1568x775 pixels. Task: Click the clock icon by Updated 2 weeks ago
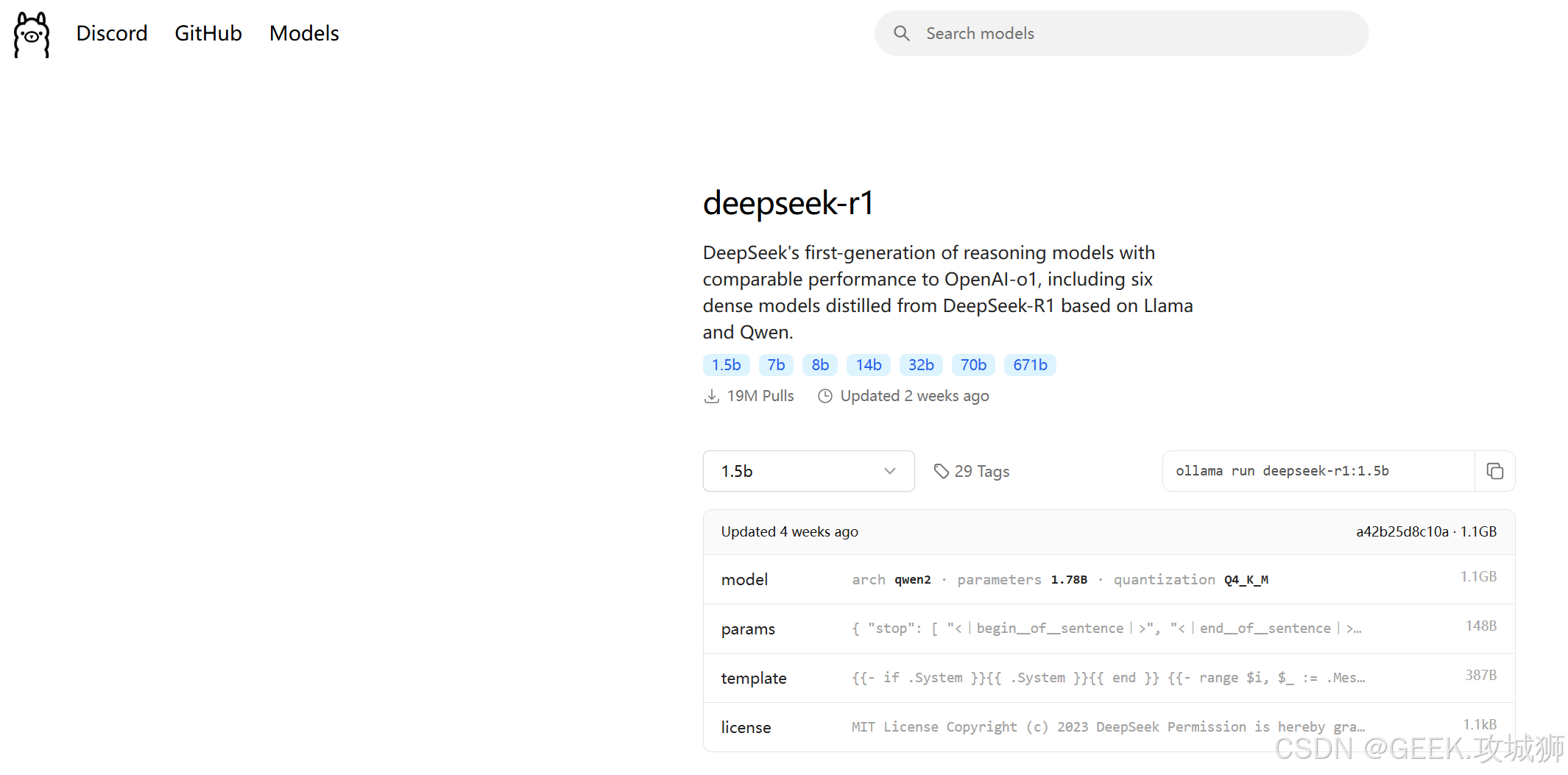click(x=825, y=396)
